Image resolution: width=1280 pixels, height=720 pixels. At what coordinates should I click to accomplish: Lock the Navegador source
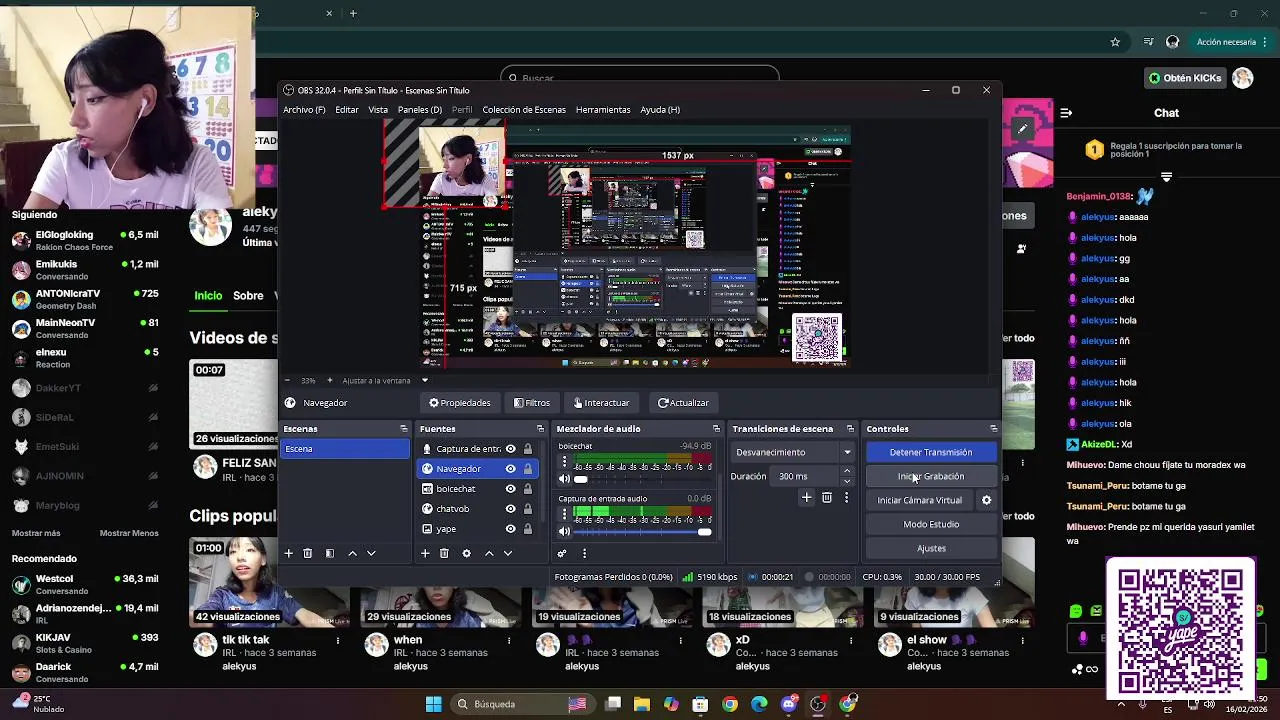point(528,469)
